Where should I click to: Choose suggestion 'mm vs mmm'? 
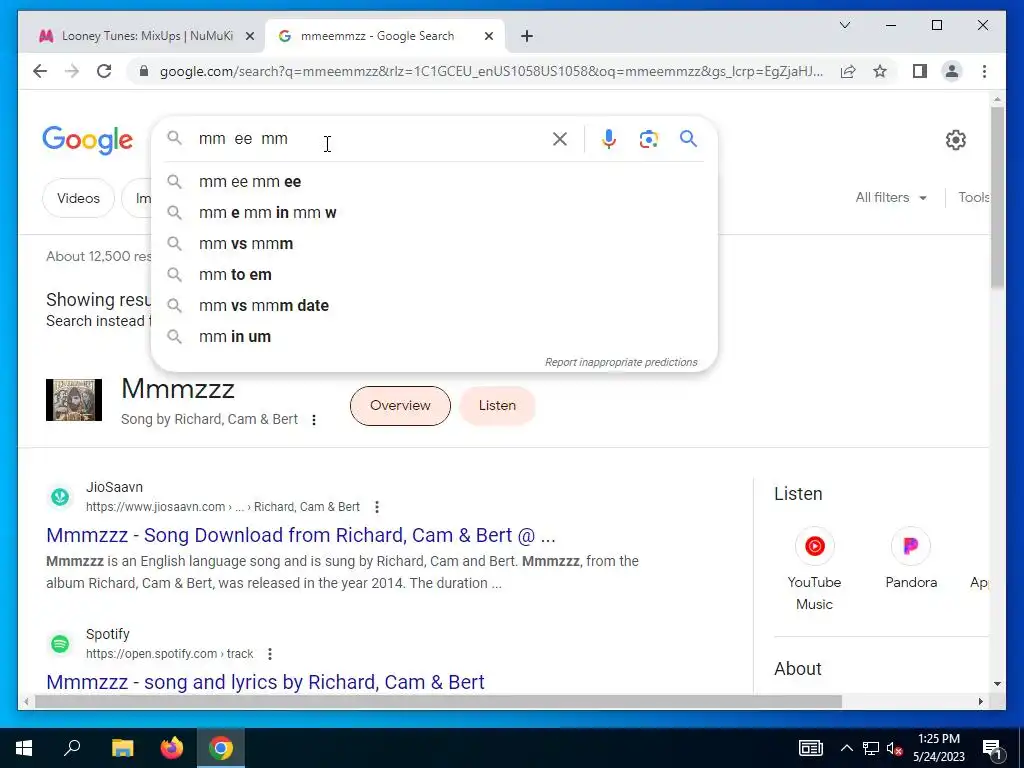tap(434, 244)
